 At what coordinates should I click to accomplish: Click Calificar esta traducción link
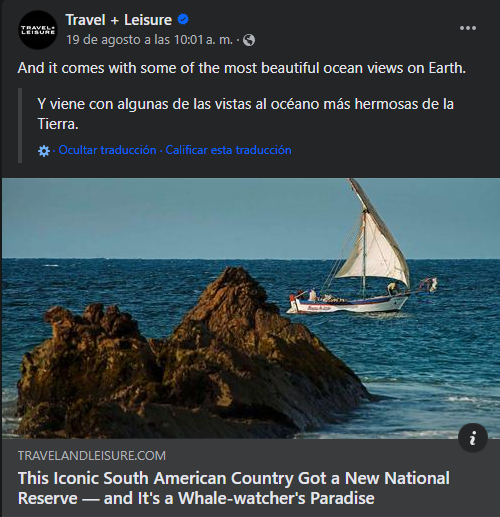coord(228,150)
